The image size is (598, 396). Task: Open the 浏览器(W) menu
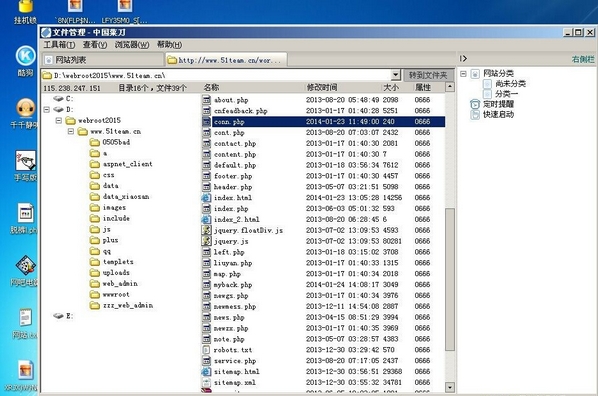pos(132,45)
